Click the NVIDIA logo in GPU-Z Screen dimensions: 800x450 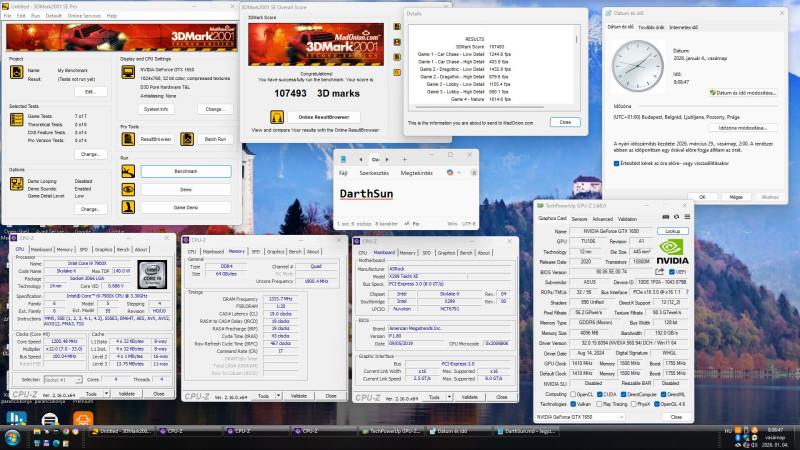tap(671, 252)
